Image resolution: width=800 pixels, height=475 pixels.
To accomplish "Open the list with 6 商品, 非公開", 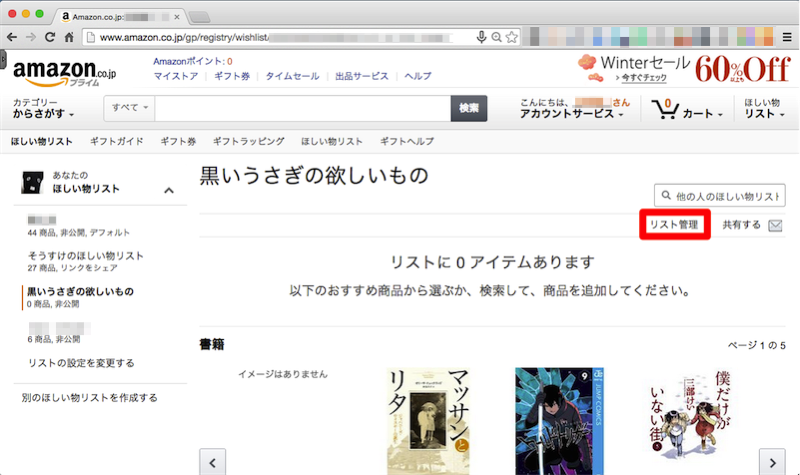I will point(59,333).
